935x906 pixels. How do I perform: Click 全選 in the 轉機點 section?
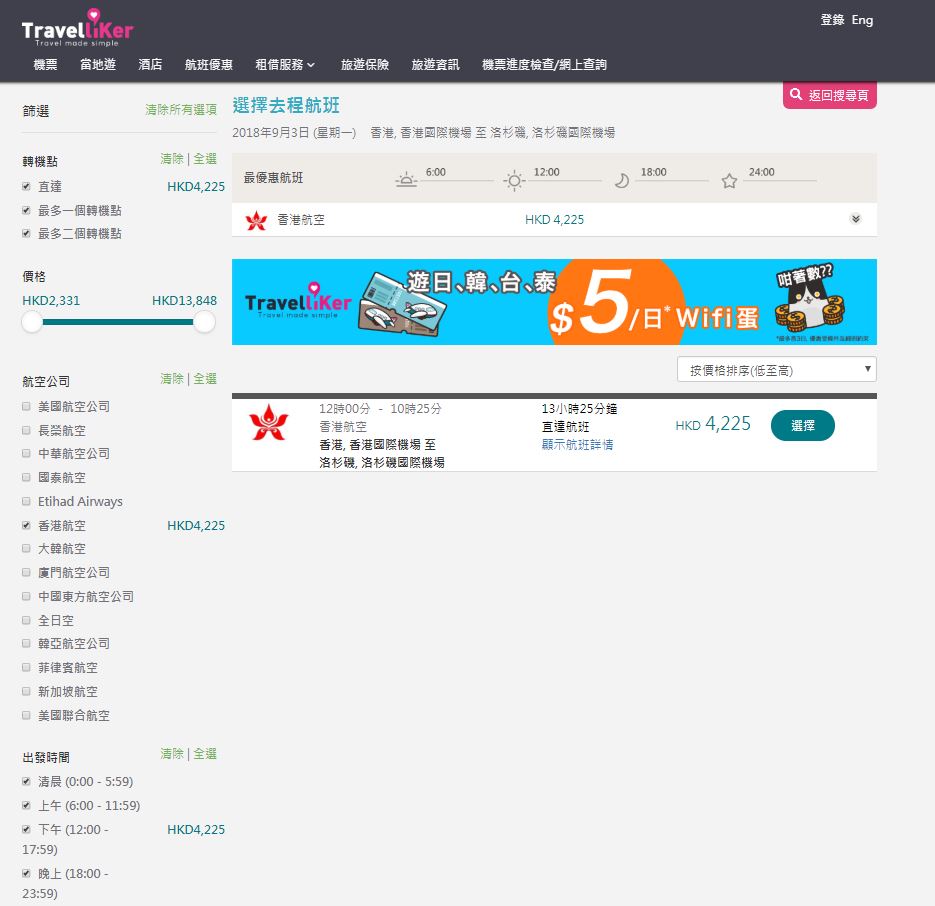(205, 159)
